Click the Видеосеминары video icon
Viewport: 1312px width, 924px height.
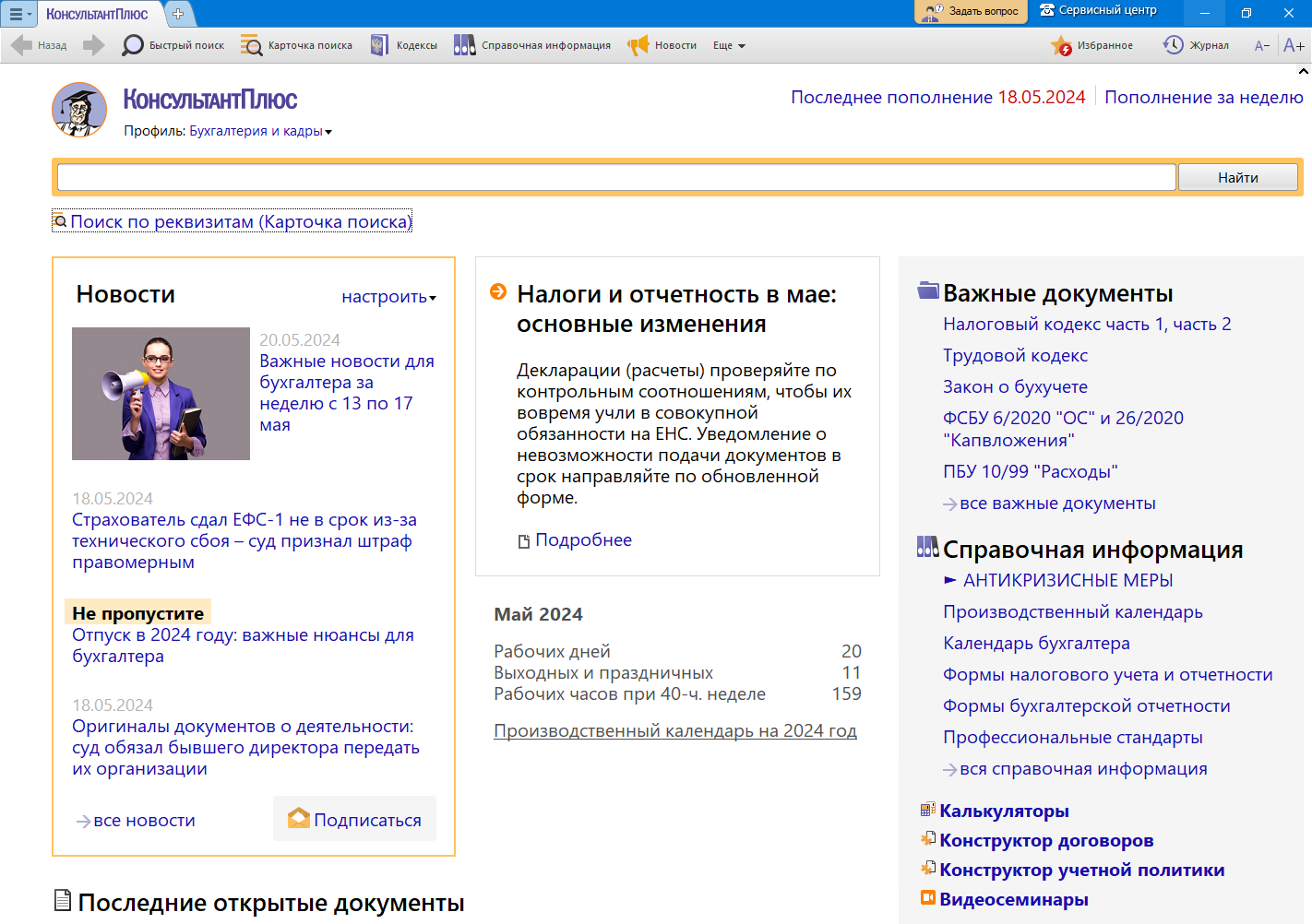[928, 897]
